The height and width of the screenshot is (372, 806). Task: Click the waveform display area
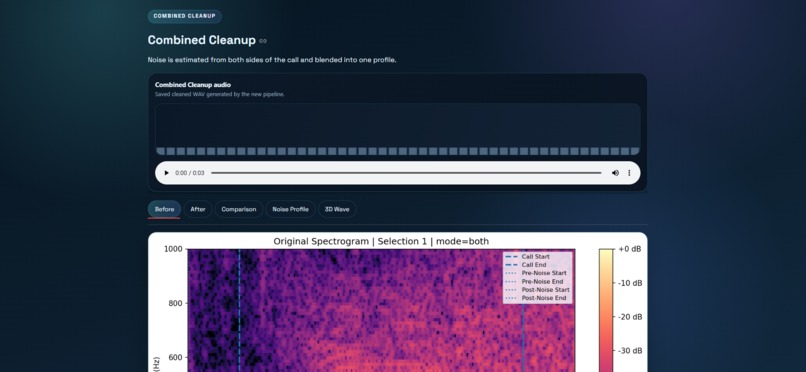(x=398, y=129)
